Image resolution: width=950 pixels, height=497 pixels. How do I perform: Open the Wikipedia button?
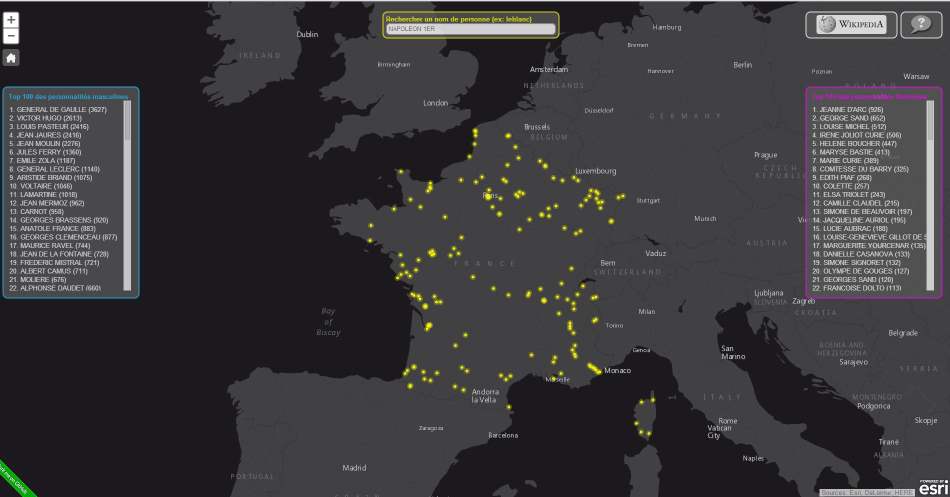(851, 26)
